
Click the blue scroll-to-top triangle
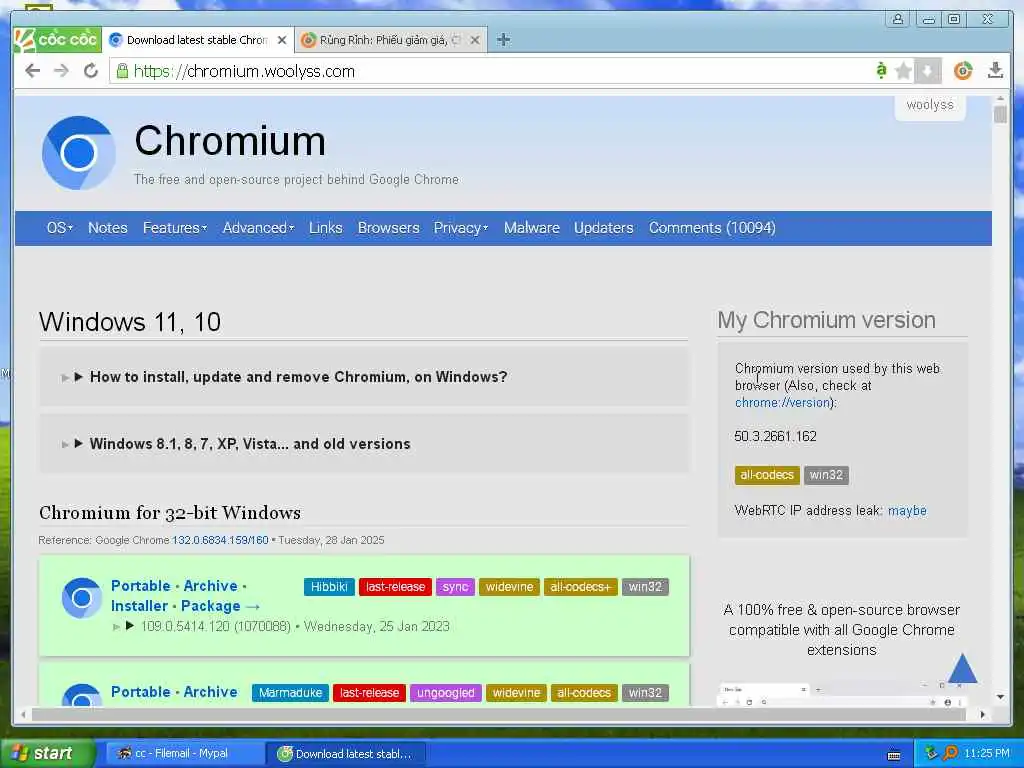tap(963, 667)
